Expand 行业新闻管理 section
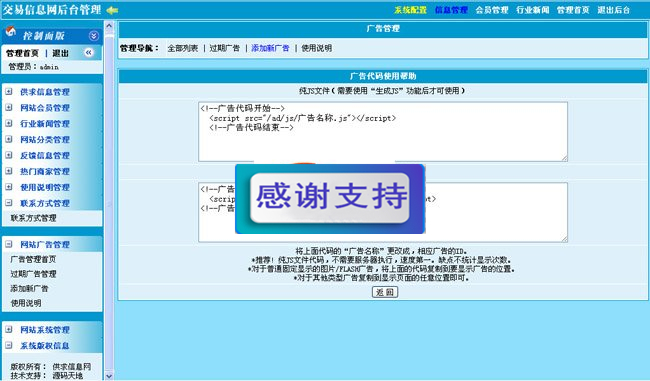 point(9,123)
